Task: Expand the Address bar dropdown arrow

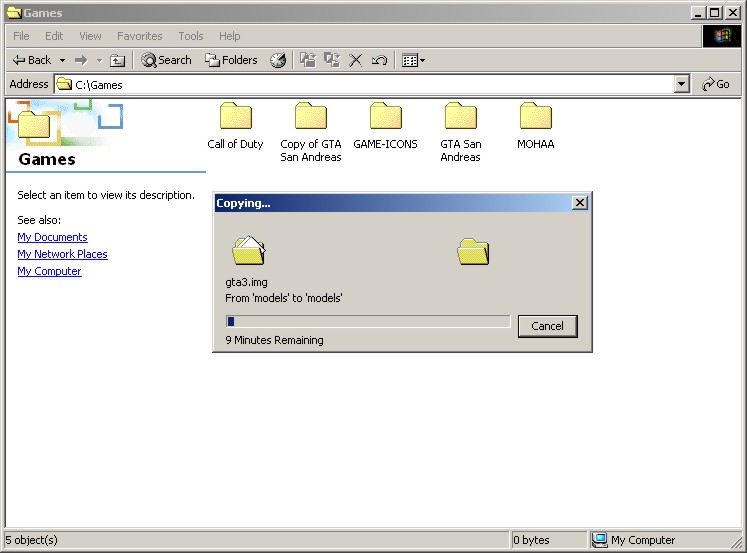Action: 682,85
